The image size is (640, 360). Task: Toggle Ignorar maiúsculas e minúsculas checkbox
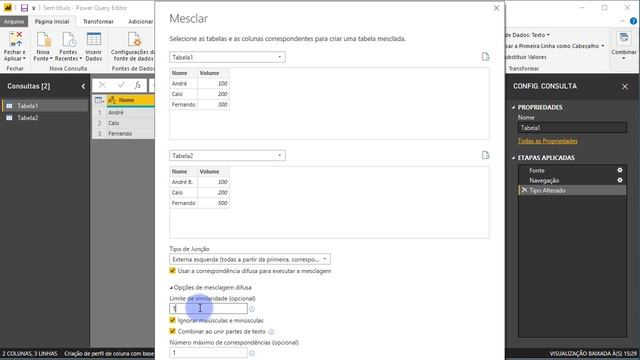172,320
